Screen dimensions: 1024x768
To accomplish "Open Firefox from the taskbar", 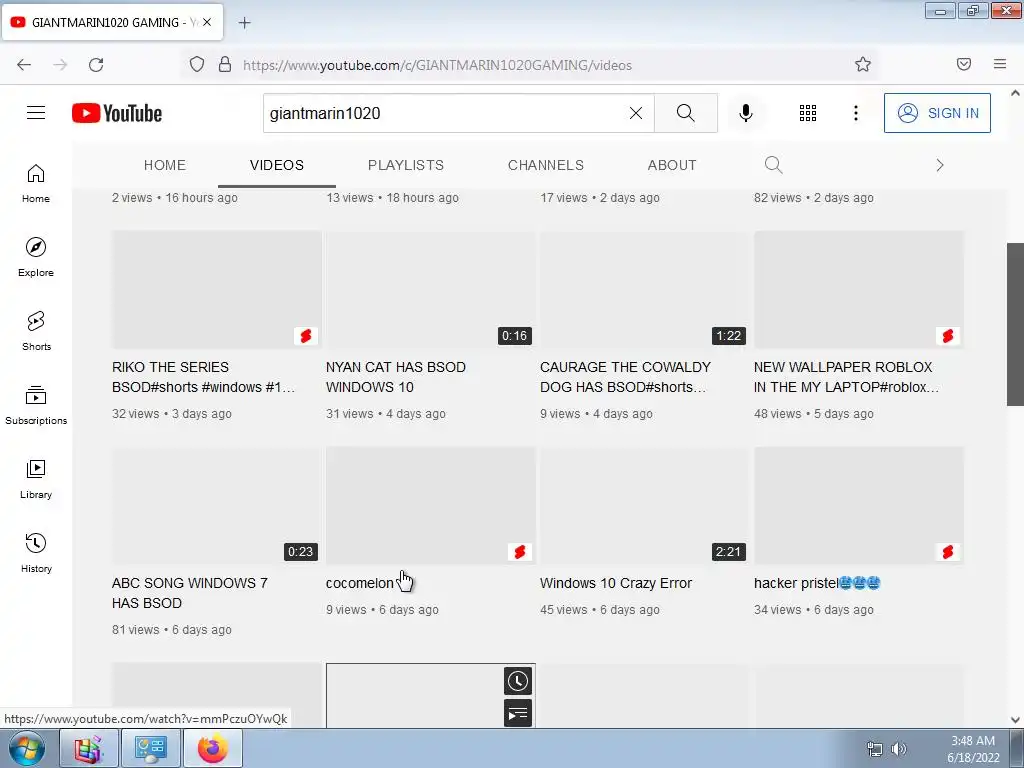I will (213, 748).
